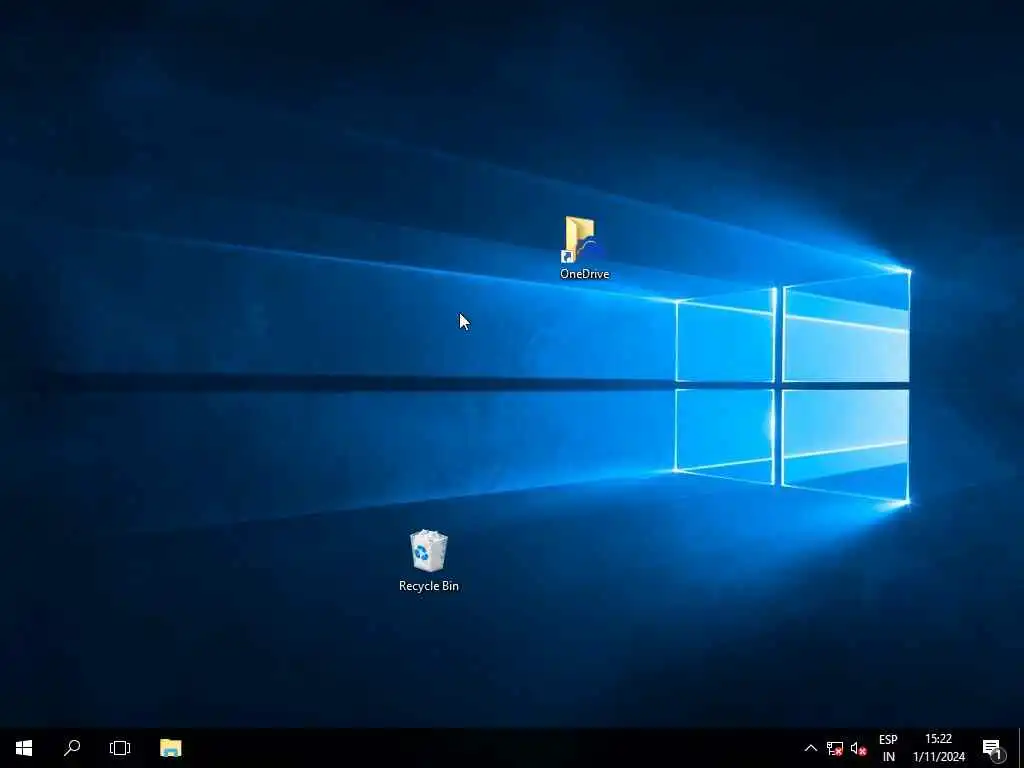This screenshot has height=768, width=1024.
Task: Select the Recycle Bin desktop icon
Action: [x=428, y=561]
